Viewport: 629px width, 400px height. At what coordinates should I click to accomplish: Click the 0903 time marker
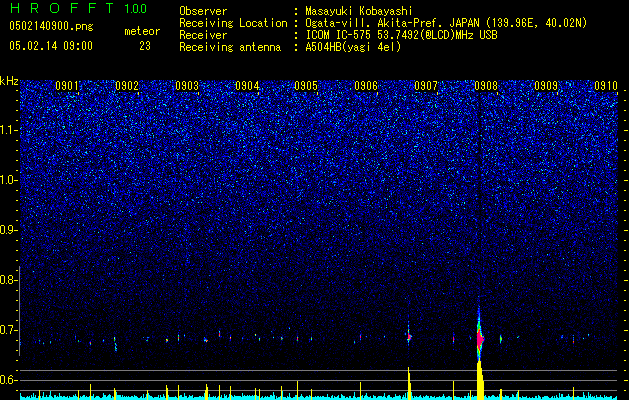(187, 86)
